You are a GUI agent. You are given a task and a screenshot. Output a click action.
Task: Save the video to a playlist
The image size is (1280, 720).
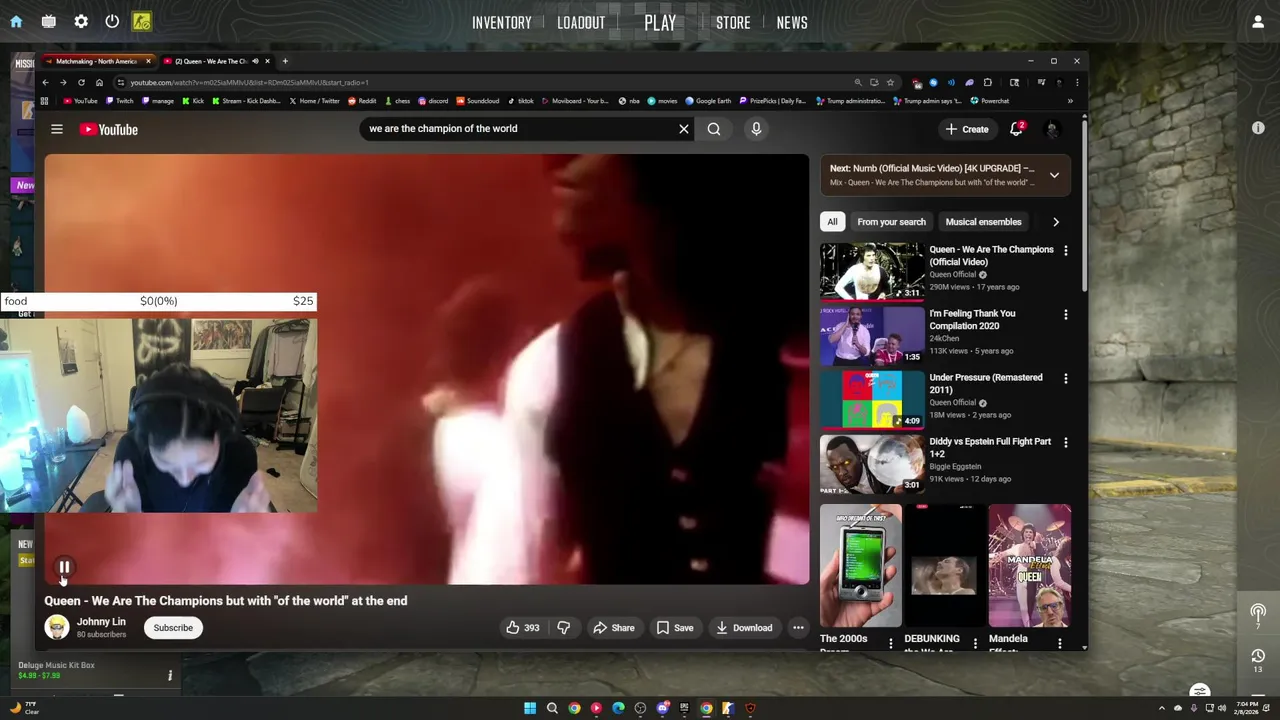675,628
